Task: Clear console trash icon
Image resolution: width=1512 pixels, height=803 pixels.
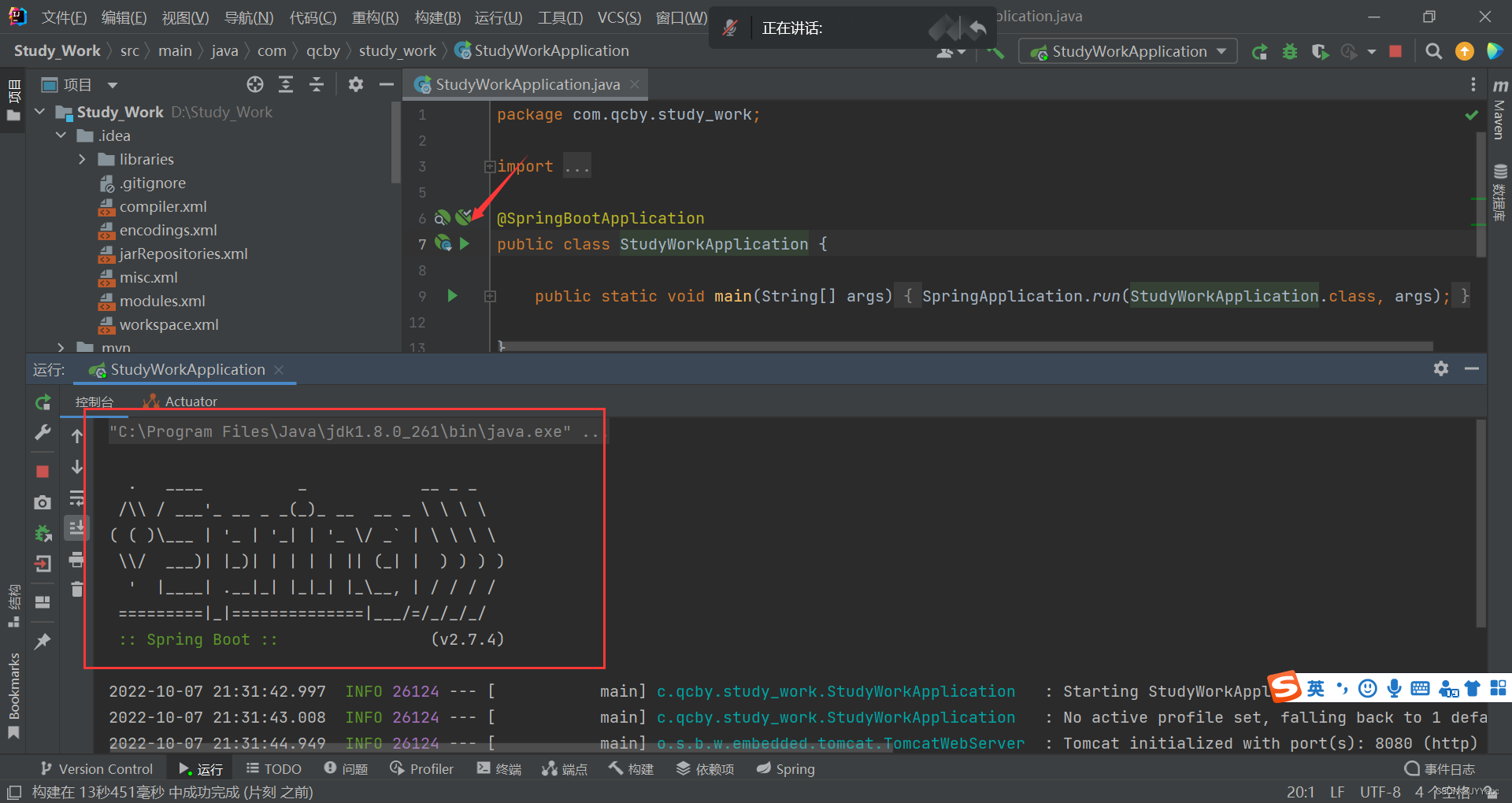Action: click(76, 589)
